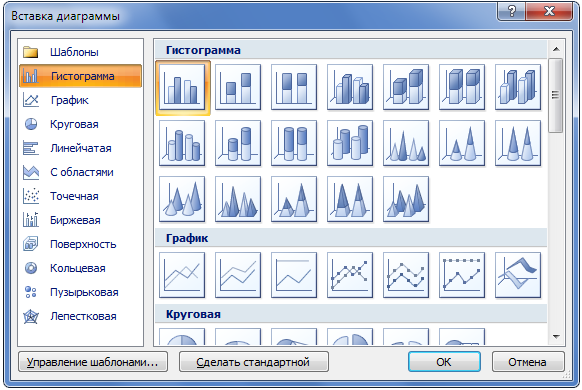Pick the 100% stacked cone chart
Viewport: 582px width, 390px height.
(518, 143)
